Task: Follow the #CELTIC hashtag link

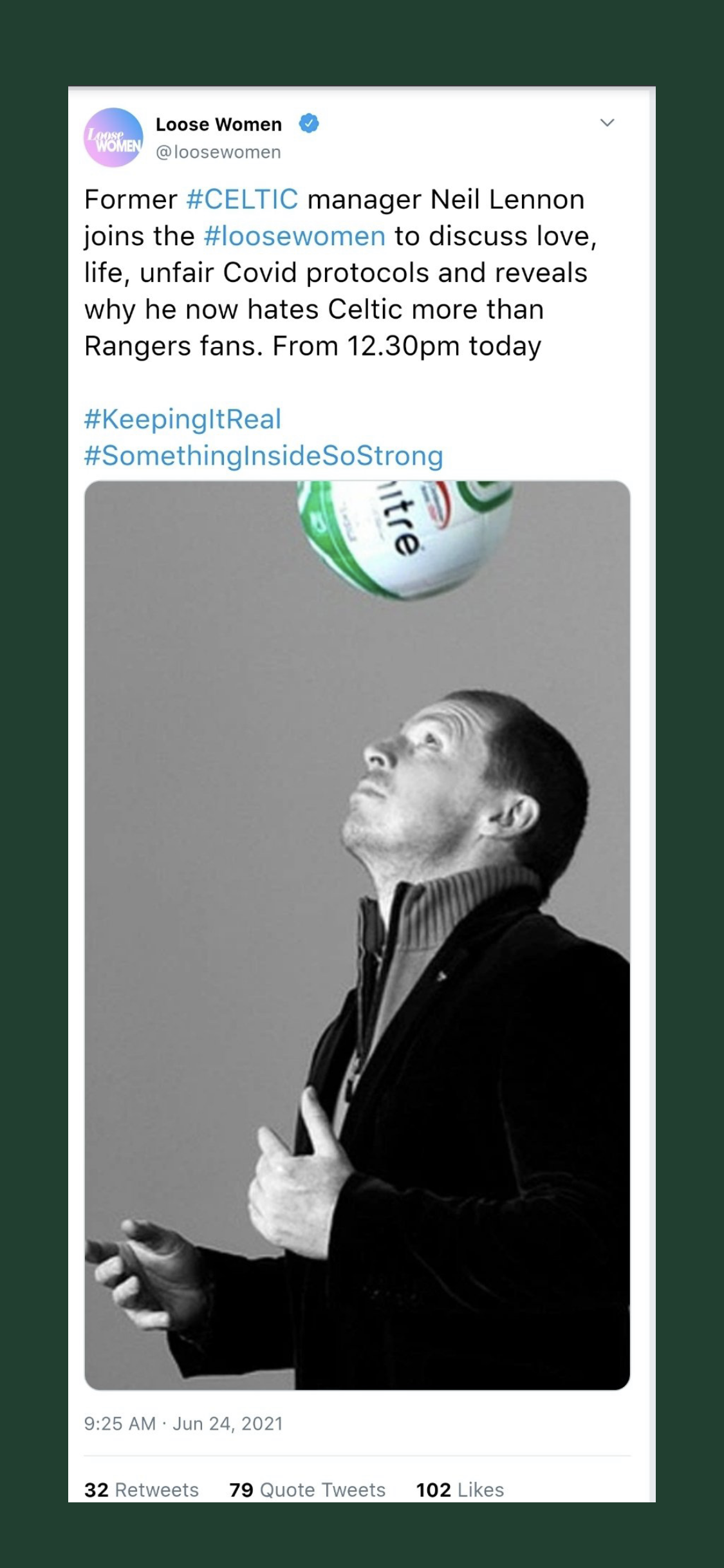Action: pyautogui.click(x=242, y=200)
